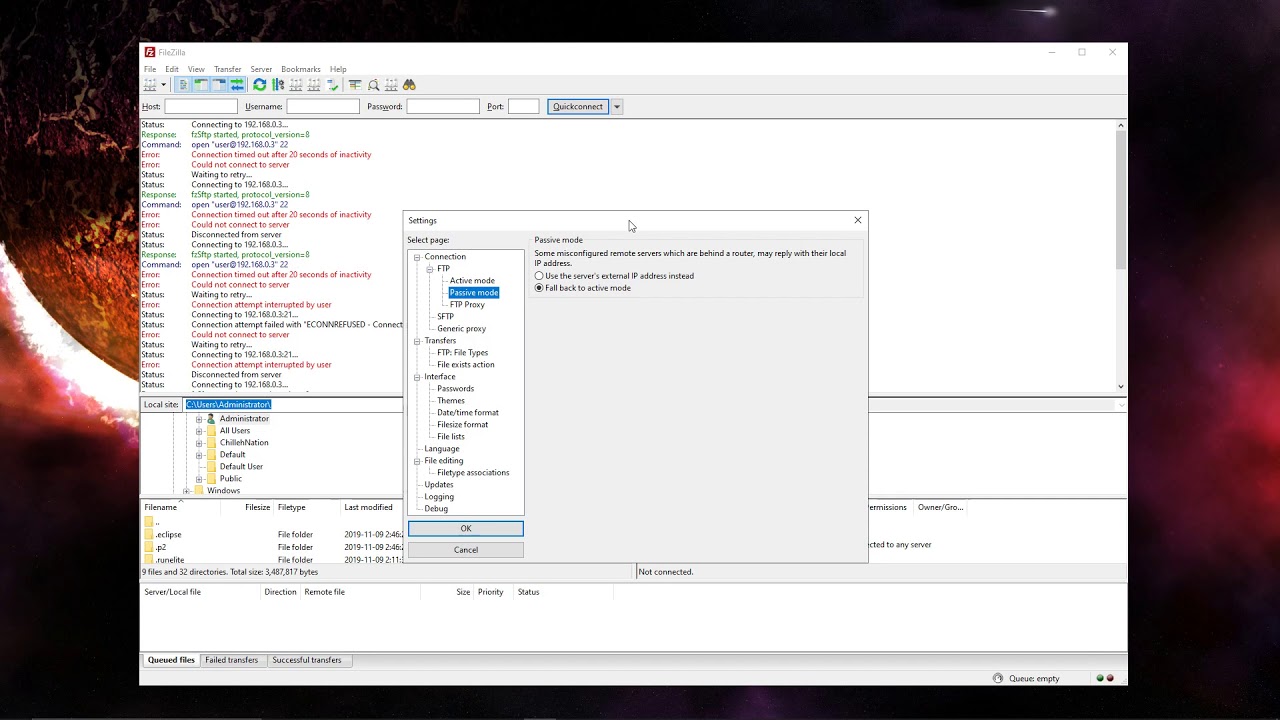
Task: Toggle message log display icon
Action: tap(184, 85)
